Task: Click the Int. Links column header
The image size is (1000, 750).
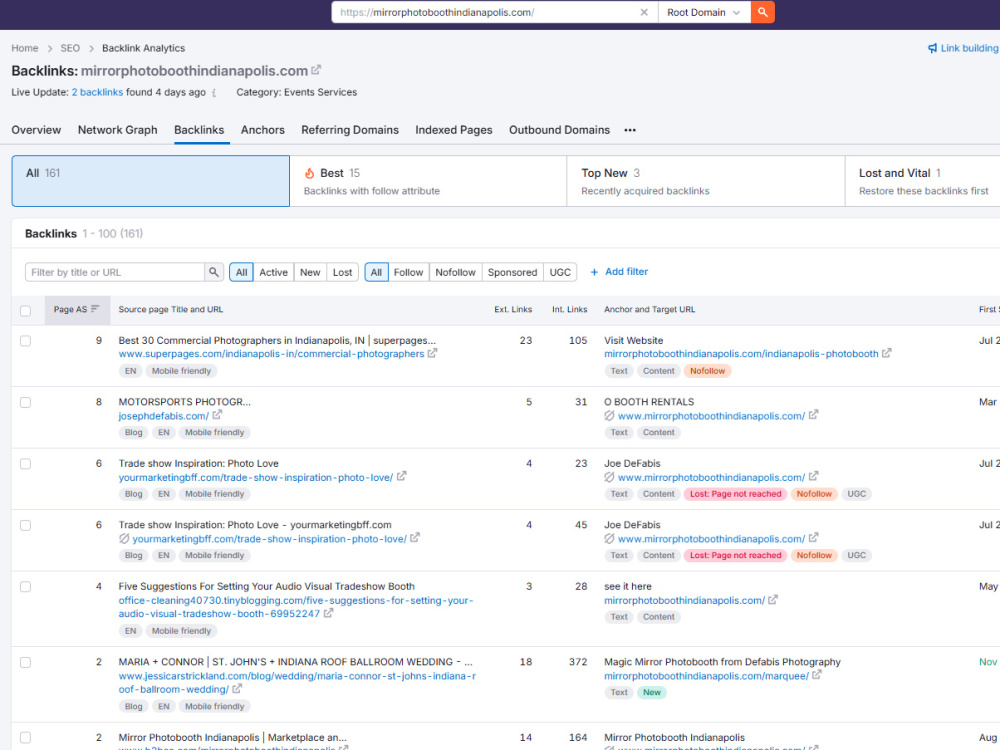Action: tap(570, 309)
